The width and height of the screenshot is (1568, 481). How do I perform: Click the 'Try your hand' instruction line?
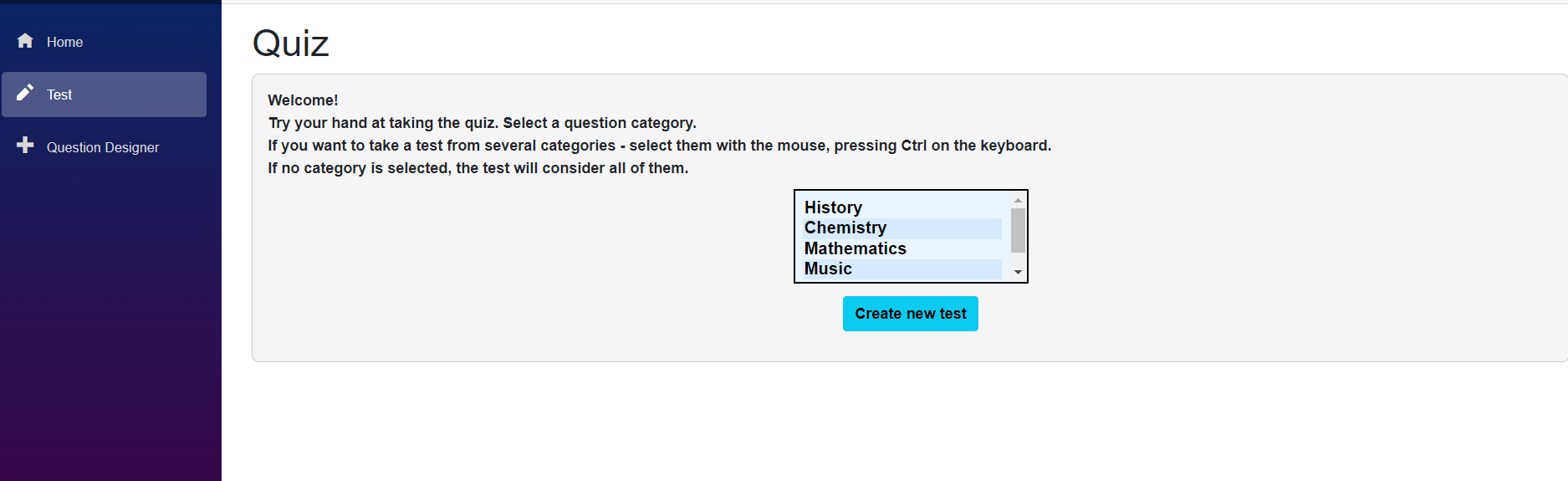coord(482,123)
